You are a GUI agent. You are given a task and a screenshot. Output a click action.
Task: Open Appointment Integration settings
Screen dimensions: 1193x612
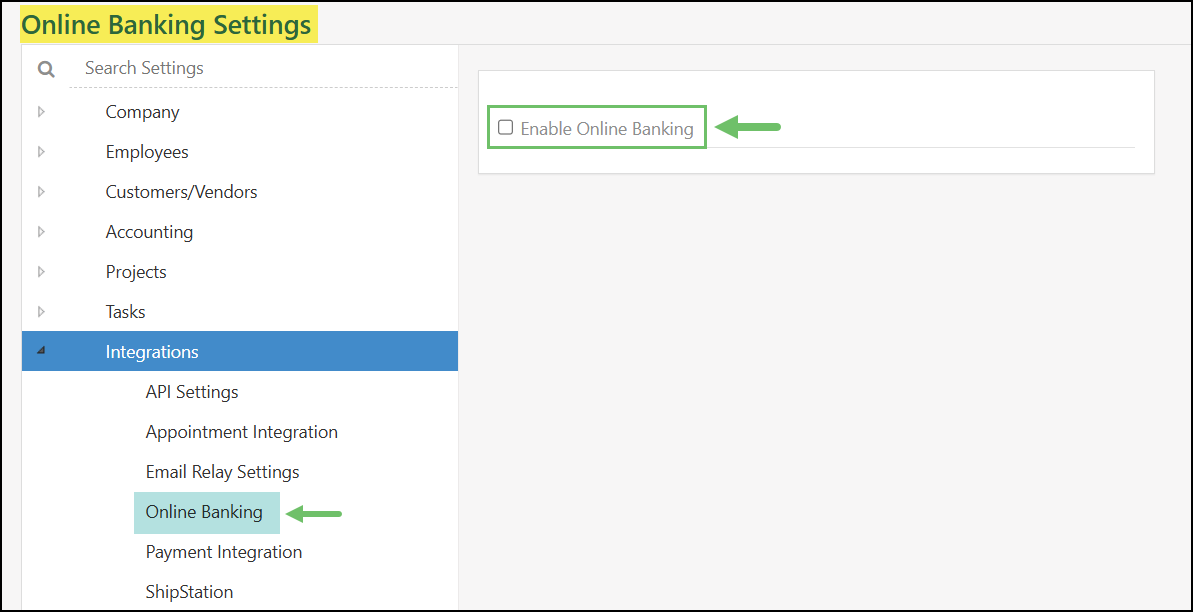[241, 431]
